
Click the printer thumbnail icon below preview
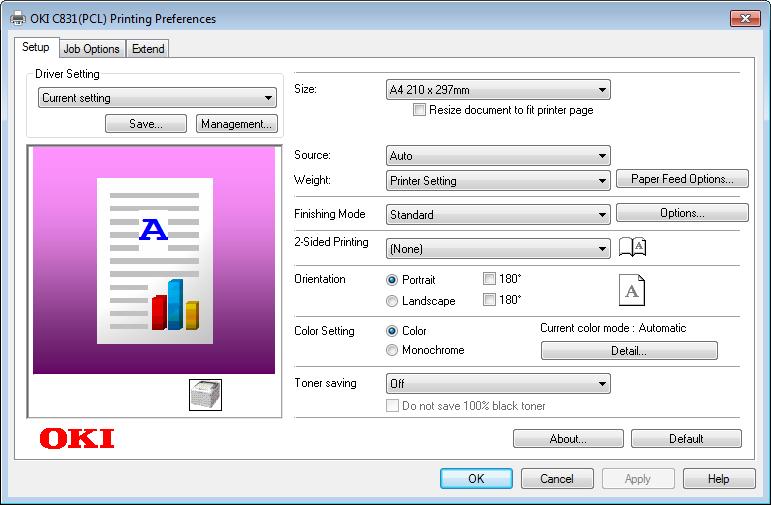pos(206,394)
